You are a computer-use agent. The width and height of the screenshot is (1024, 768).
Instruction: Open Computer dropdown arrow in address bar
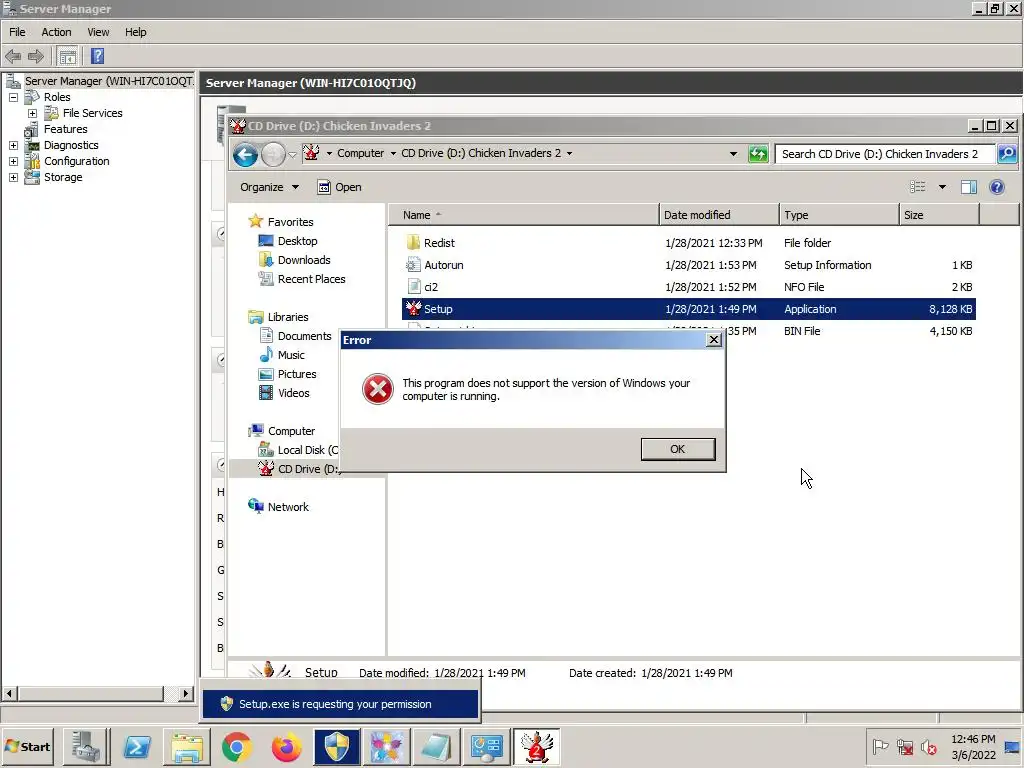[x=393, y=153]
